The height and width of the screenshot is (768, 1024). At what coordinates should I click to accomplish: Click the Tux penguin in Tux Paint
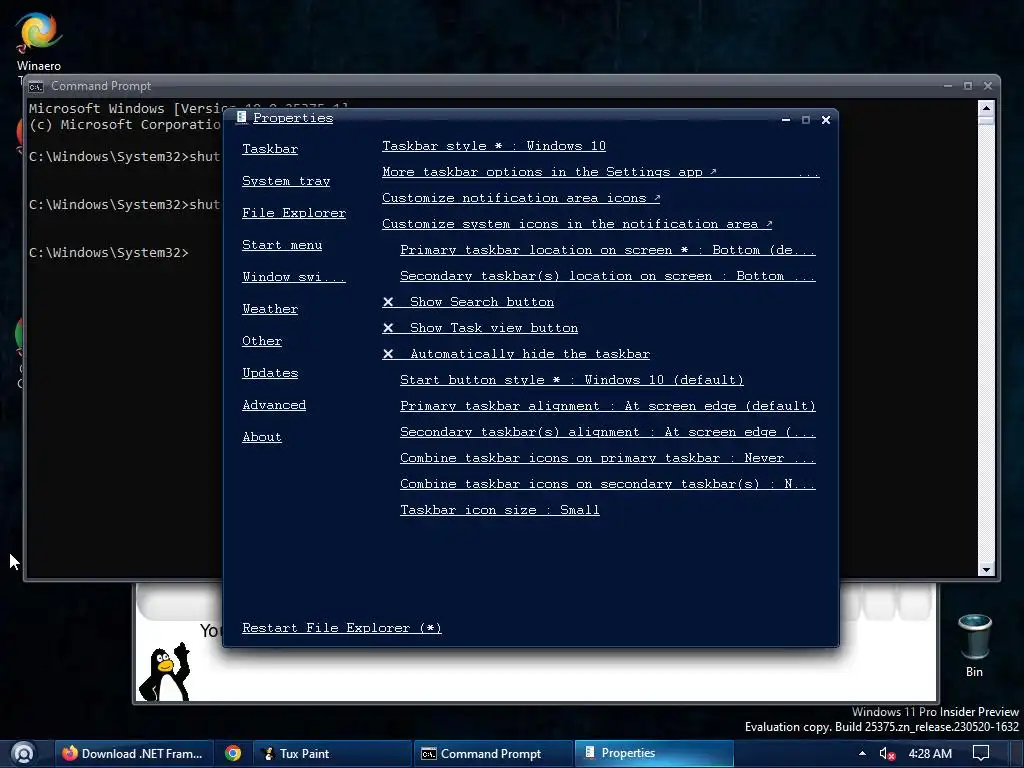tap(165, 672)
